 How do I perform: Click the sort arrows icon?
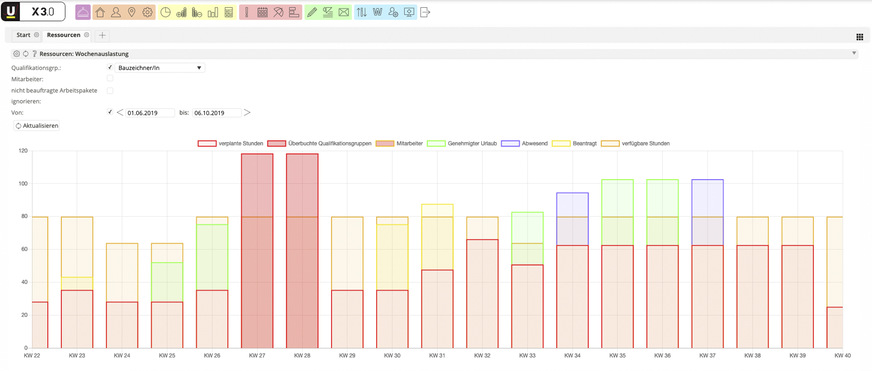(x=362, y=12)
